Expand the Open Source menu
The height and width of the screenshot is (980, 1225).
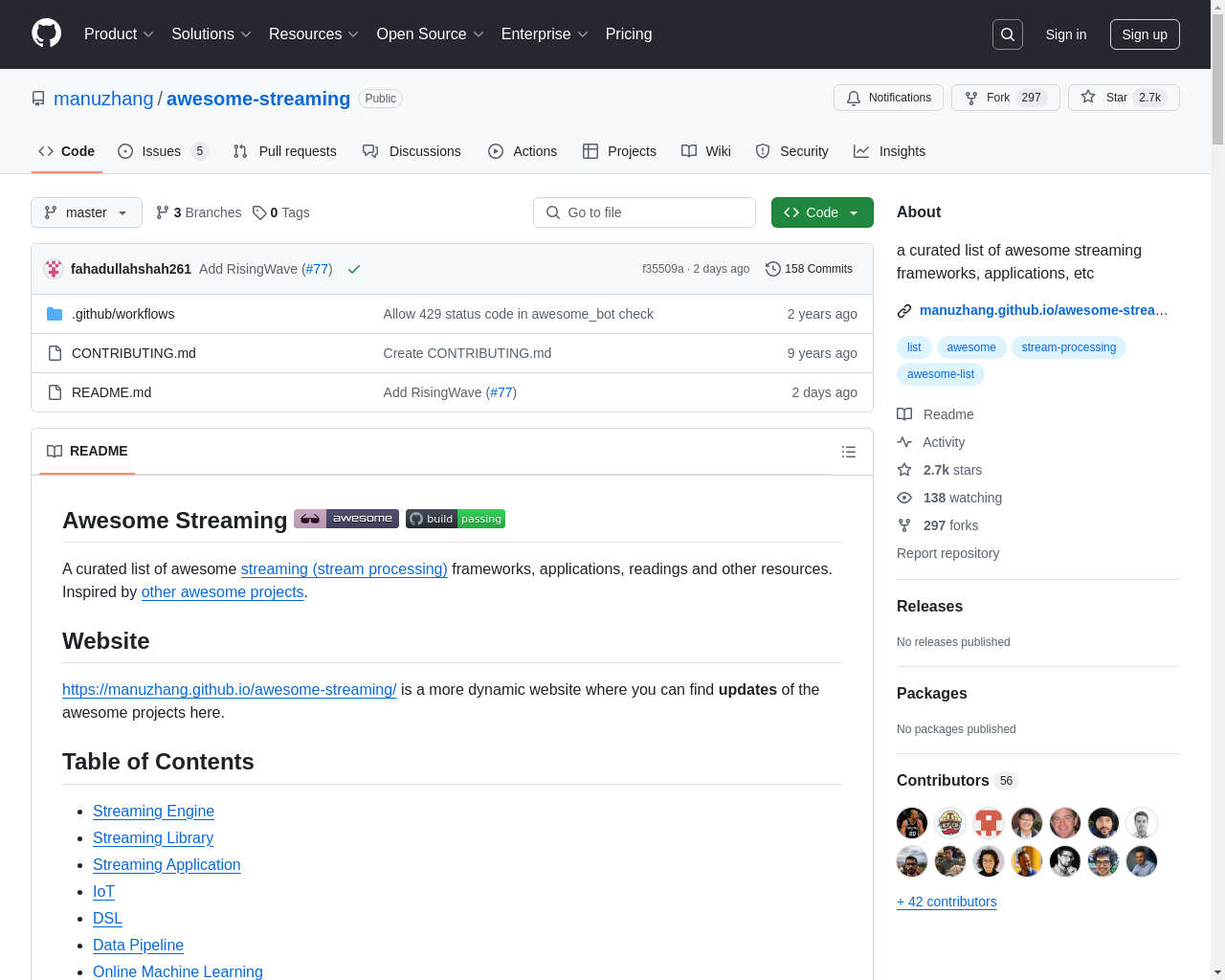tap(431, 34)
